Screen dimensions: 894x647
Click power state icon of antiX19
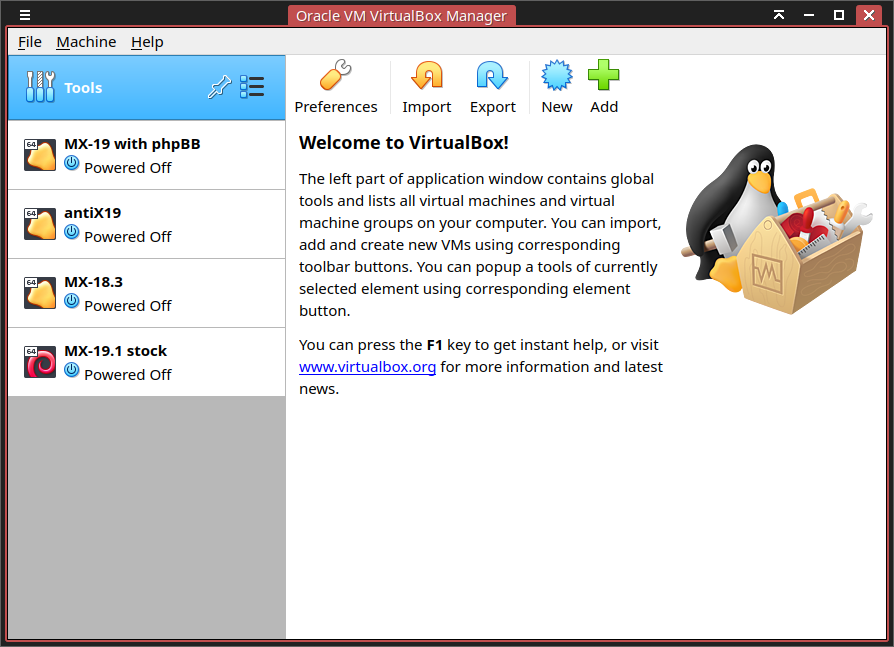pos(72,232)
